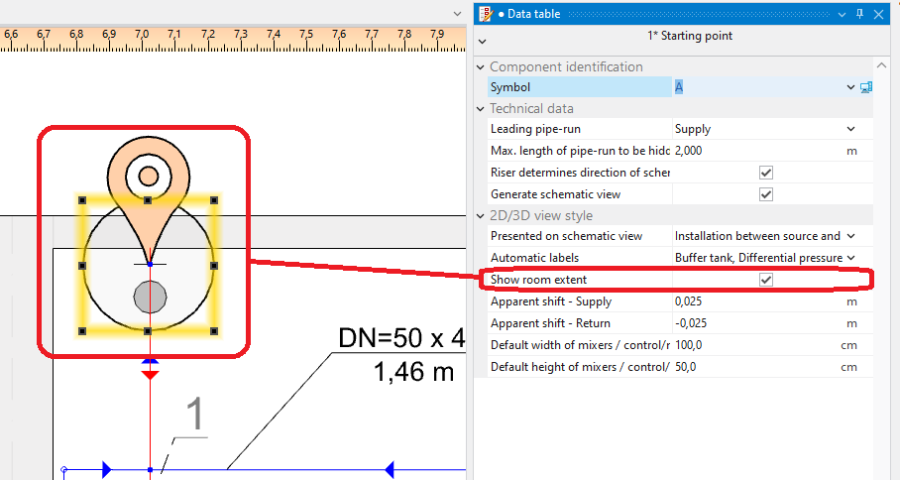Toggle Show room extent checkbox
This screenshot has width=900, height=480.
click(x=766, y=280)
